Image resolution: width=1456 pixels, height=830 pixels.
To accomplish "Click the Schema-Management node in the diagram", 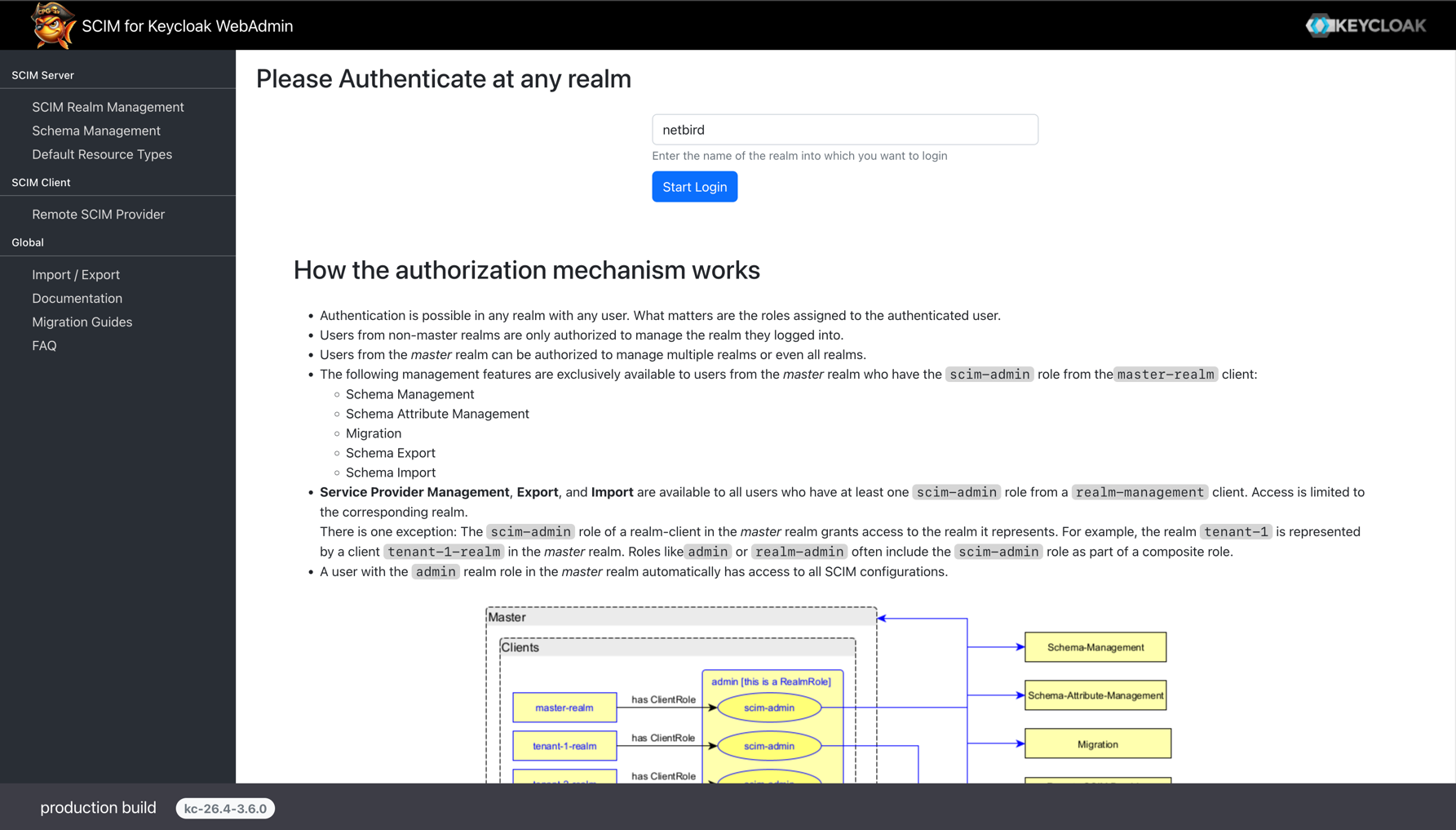I will tap(1095, 647).
